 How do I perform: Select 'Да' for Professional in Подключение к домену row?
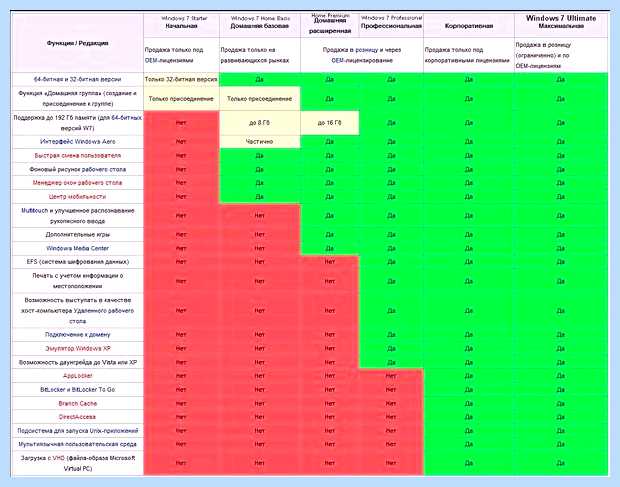point(391,334)
